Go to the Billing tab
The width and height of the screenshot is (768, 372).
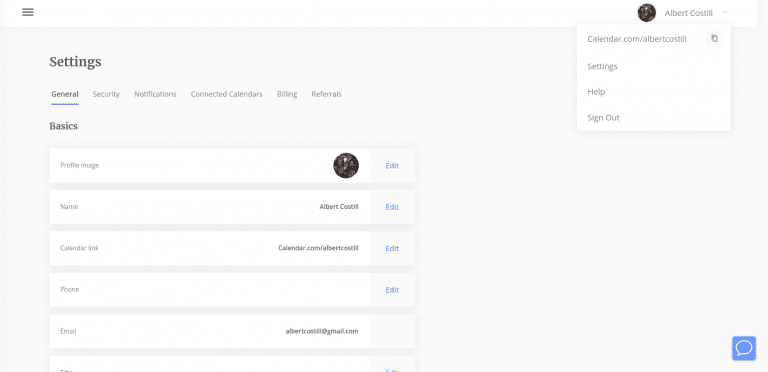click(287, 94)
